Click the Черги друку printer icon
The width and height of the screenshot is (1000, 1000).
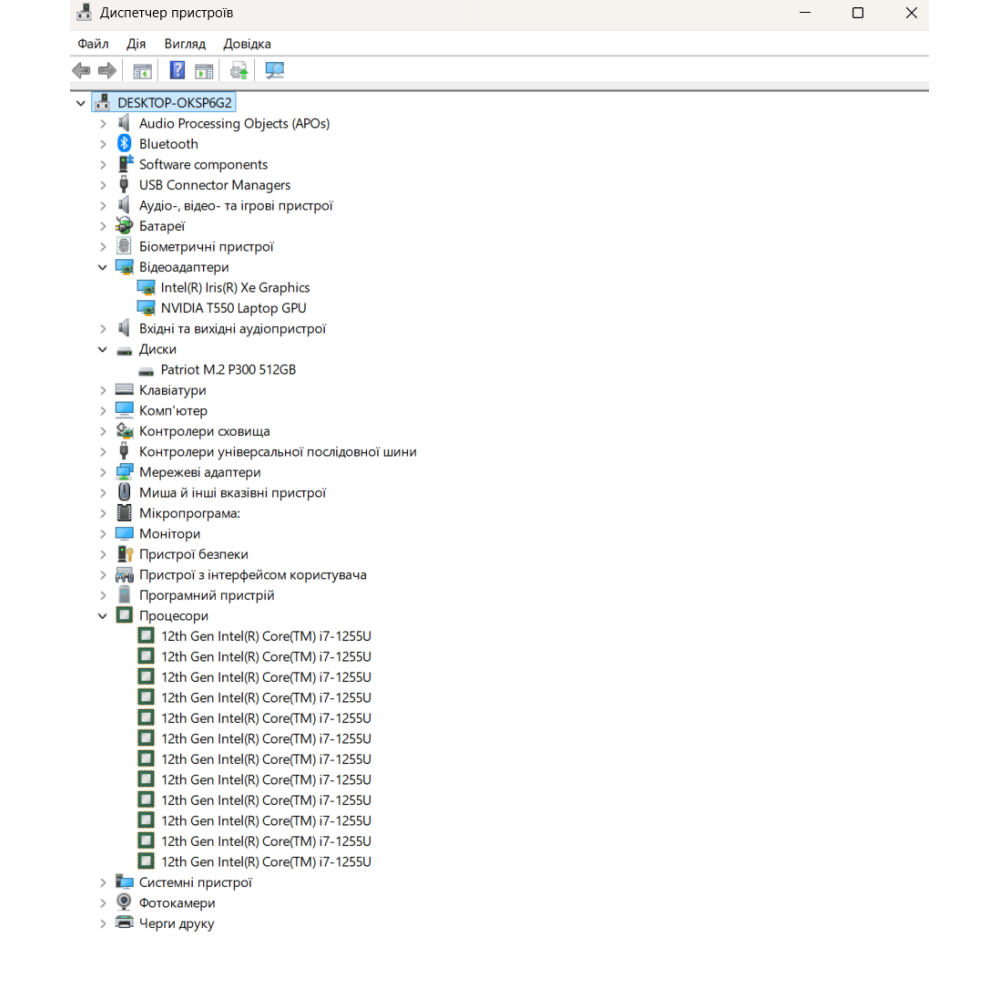tap(124, 924)
